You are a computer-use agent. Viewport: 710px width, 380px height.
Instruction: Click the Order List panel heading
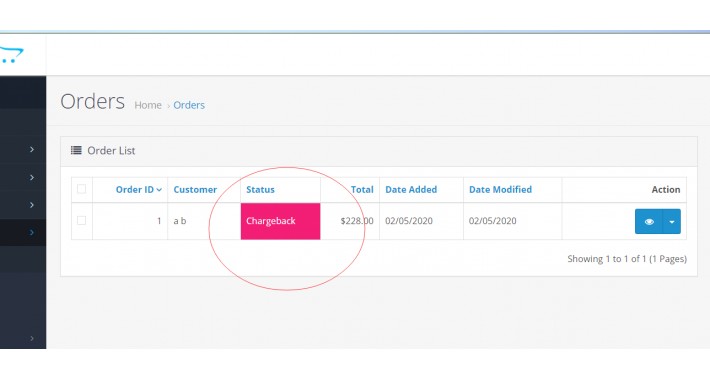(379, 151)
